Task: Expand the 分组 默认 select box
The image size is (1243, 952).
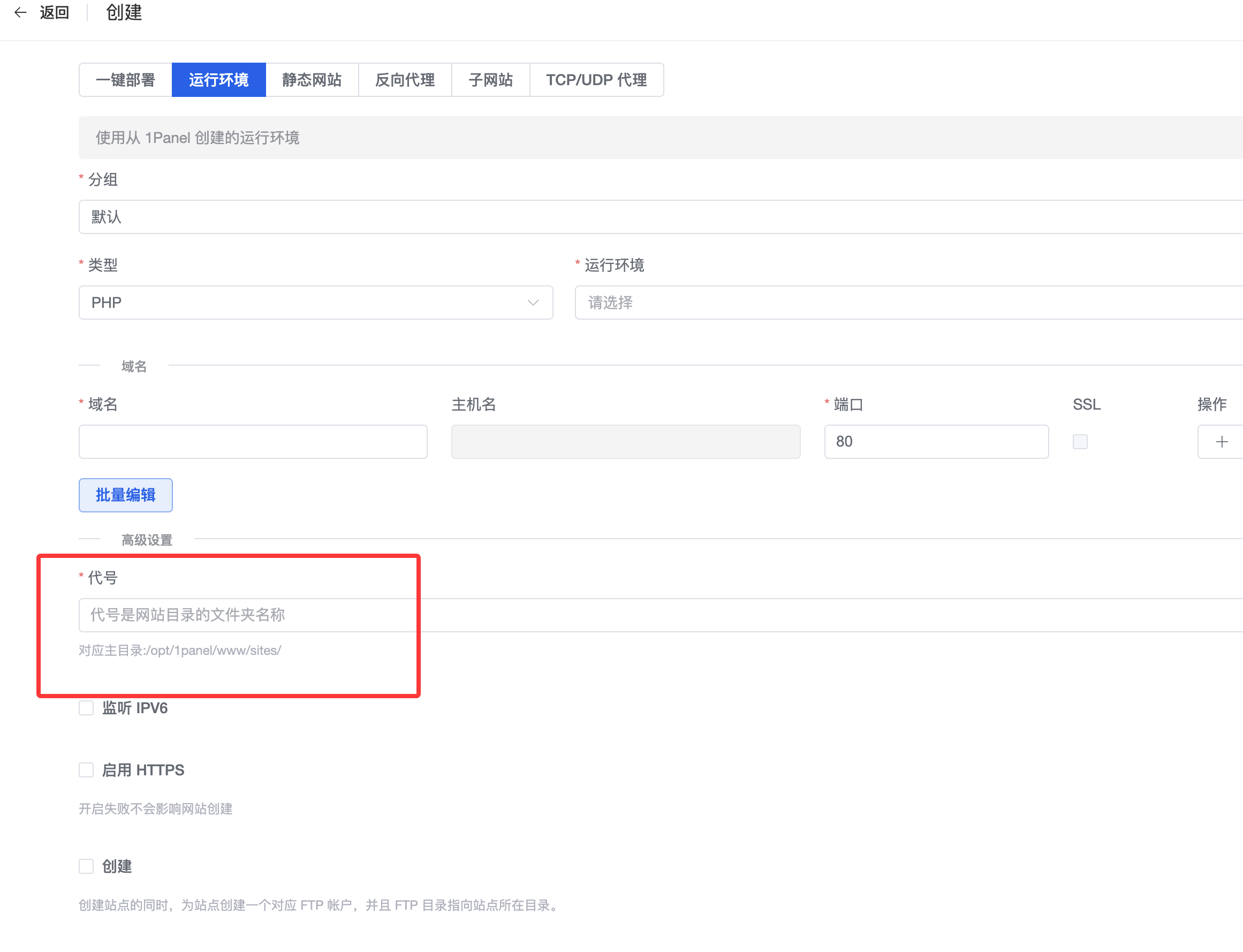Action: click(657, 217)
